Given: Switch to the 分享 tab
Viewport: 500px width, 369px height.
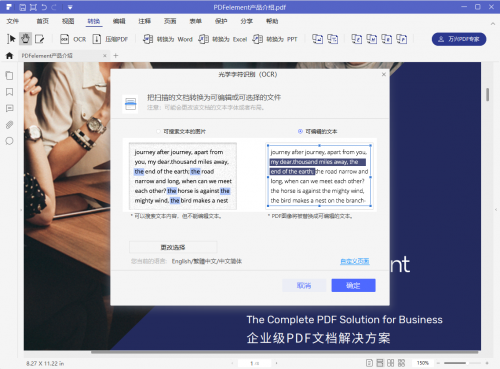Looking at the screenshot, I should 247,21.
